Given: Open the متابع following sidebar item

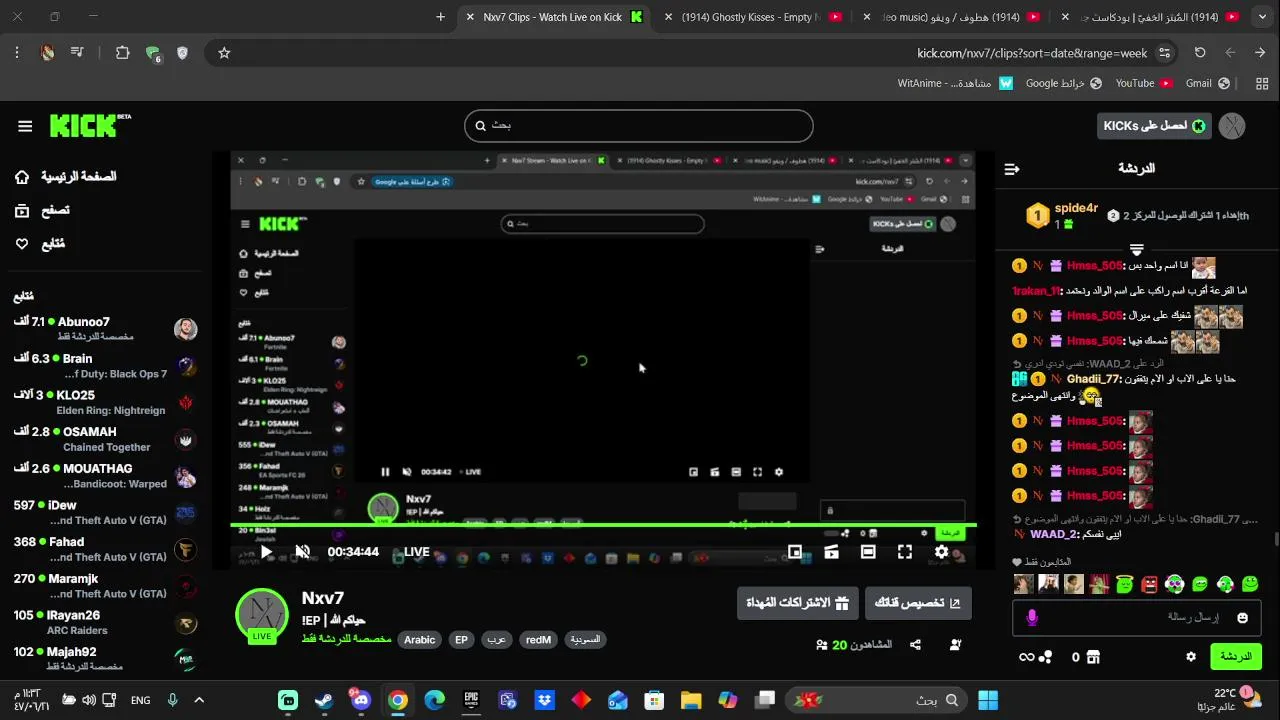Looking at the screenshot, I should click(x=40, y=243).
